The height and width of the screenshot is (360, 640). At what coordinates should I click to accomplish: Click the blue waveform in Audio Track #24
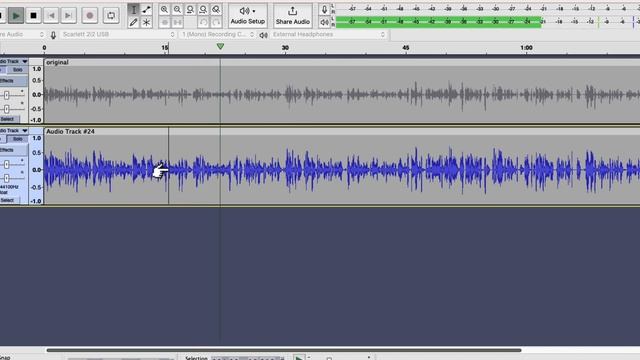342,170
